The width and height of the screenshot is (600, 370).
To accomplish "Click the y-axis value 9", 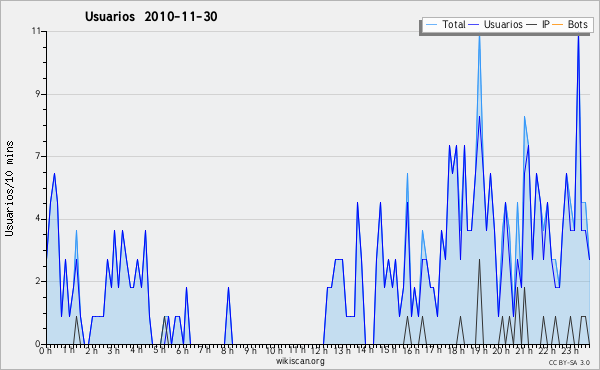I will (38, 94).
